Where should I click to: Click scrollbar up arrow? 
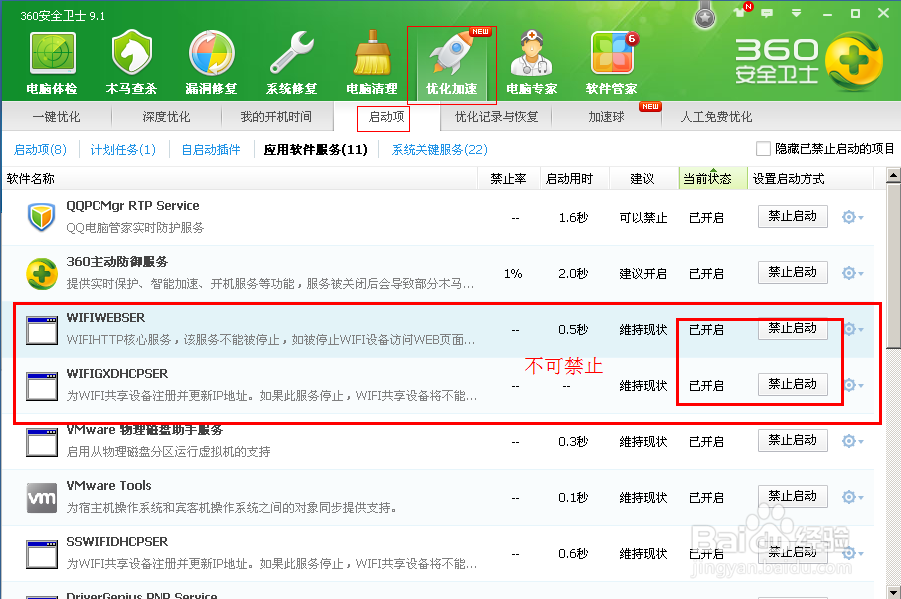tap(893, 174)
